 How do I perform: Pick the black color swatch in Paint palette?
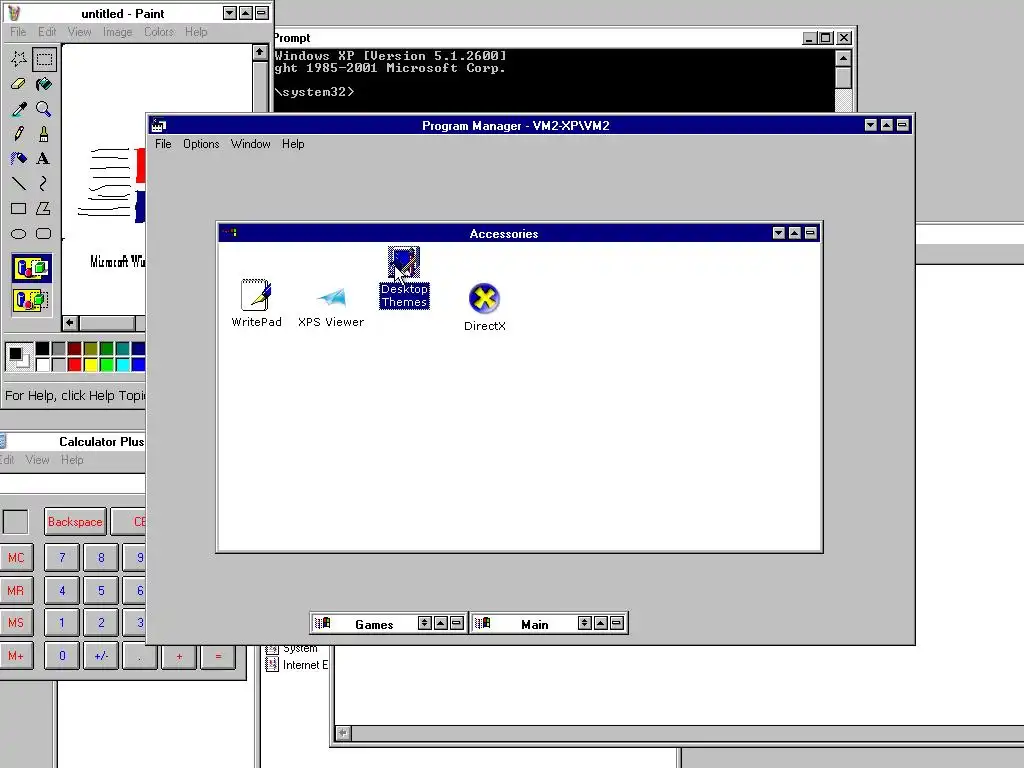point(42,349)
